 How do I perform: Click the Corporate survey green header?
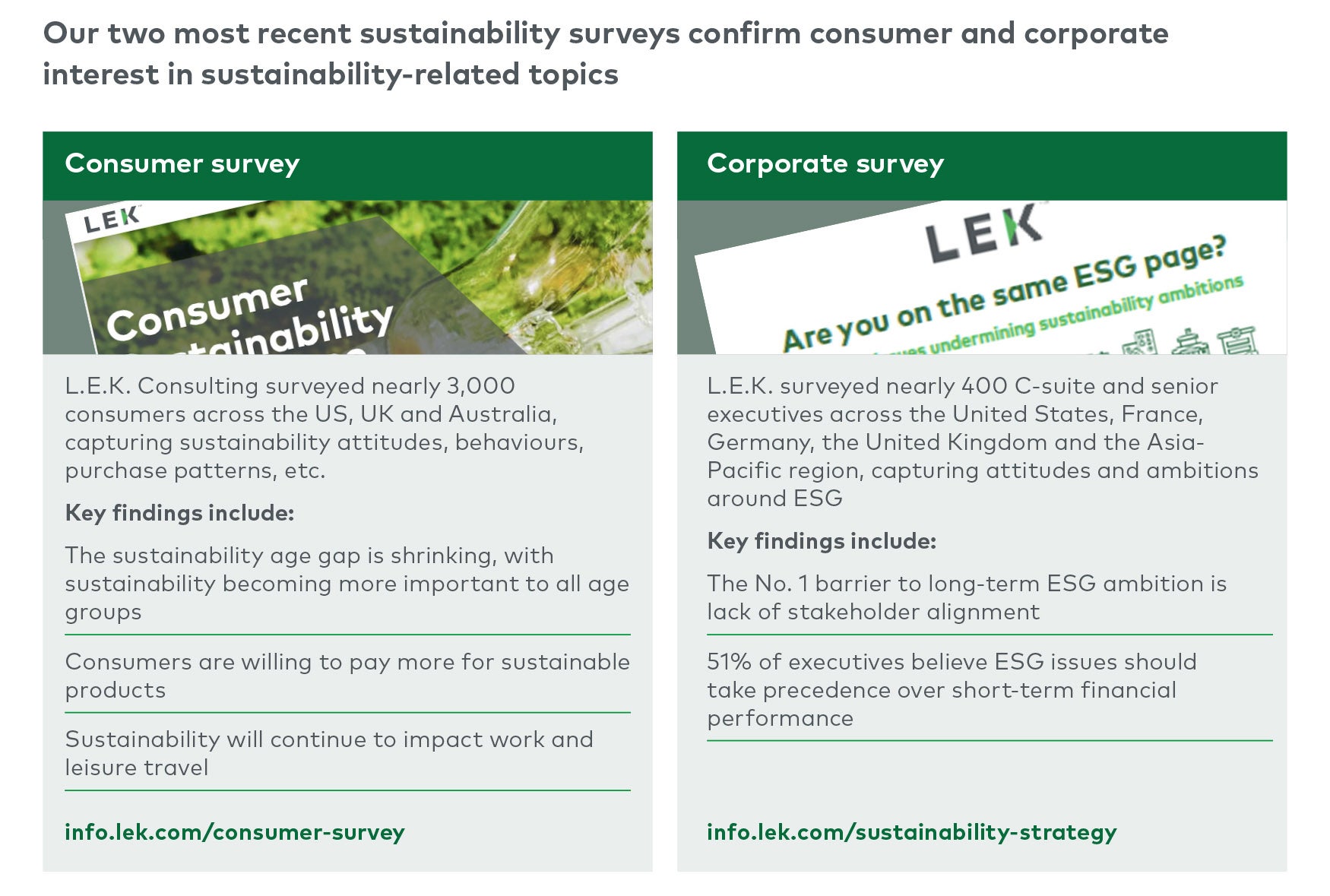pos(982,166)
